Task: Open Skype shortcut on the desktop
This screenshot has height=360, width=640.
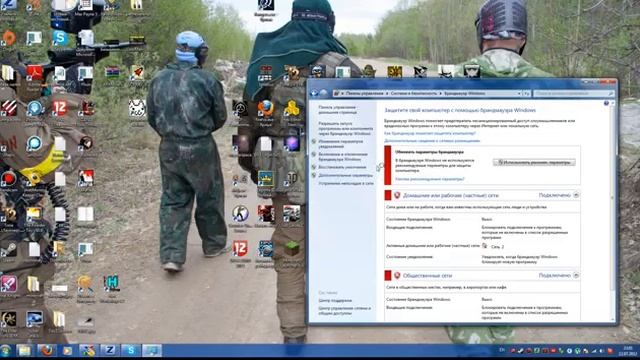Action: point(60,39)
